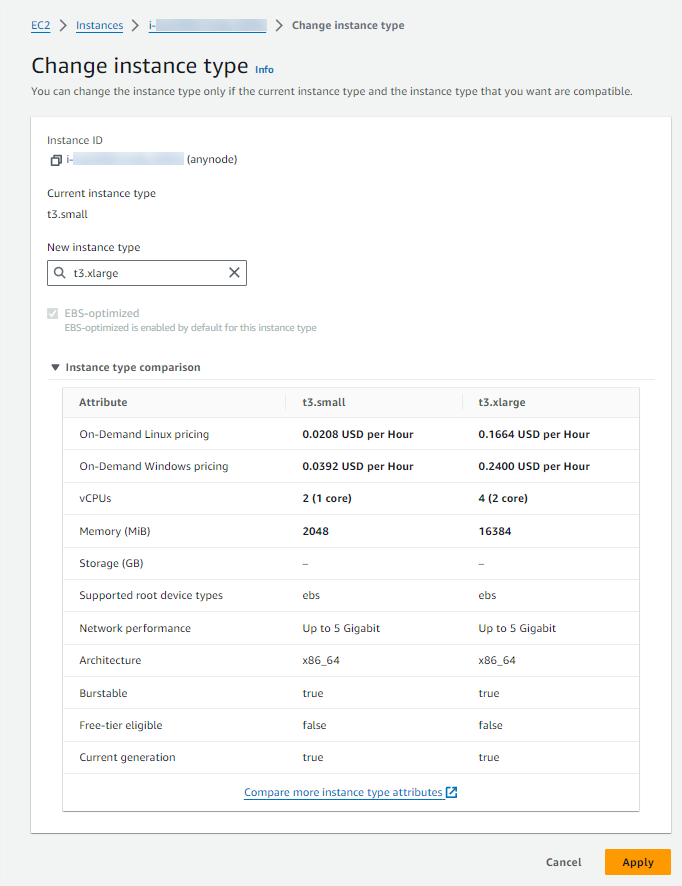Collapse the Instance type comparison section
Image resolution: width=682 pixels, height=886 pixels.
click(57, 367)
